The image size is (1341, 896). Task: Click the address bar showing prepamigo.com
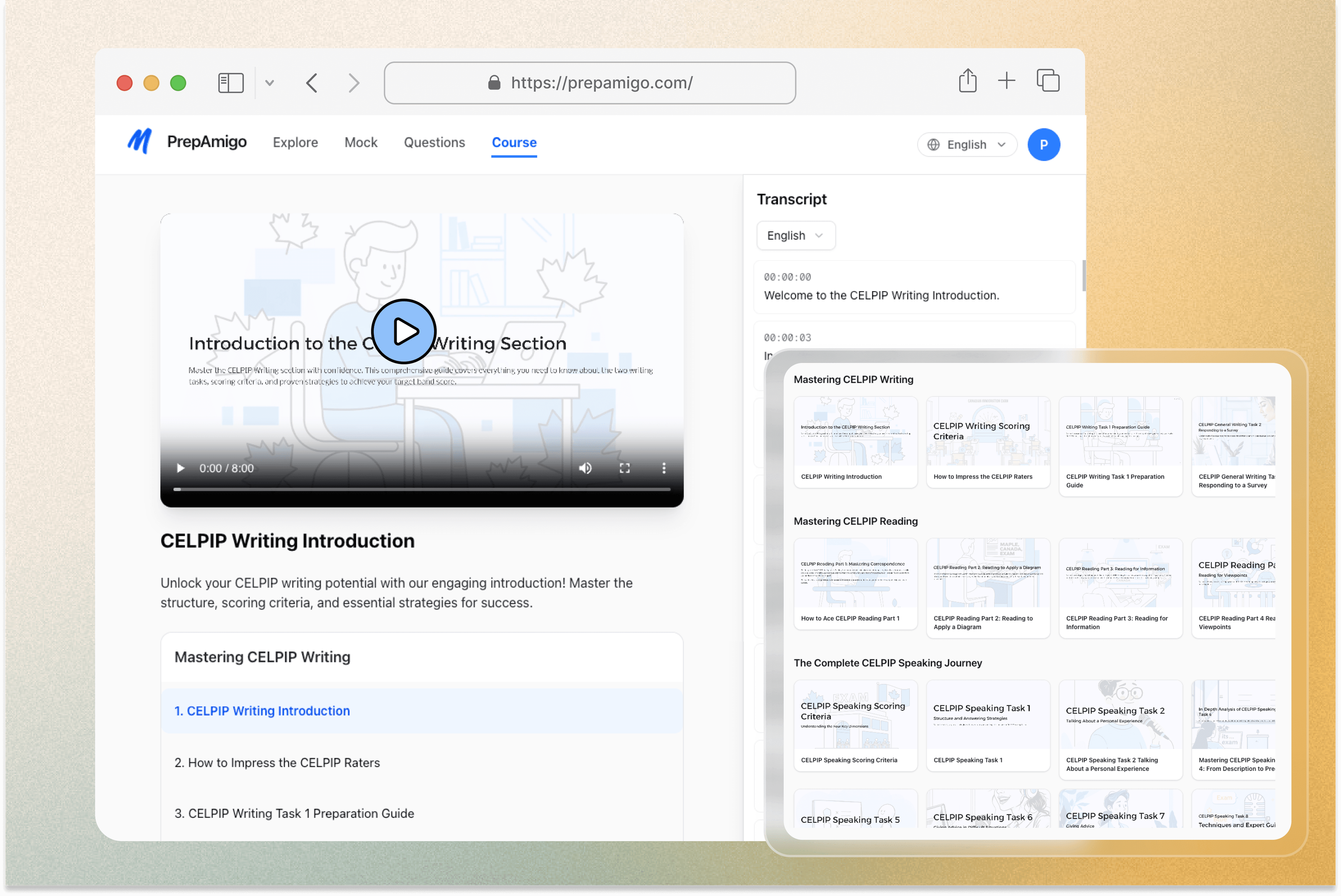click(x=589, y=83)
